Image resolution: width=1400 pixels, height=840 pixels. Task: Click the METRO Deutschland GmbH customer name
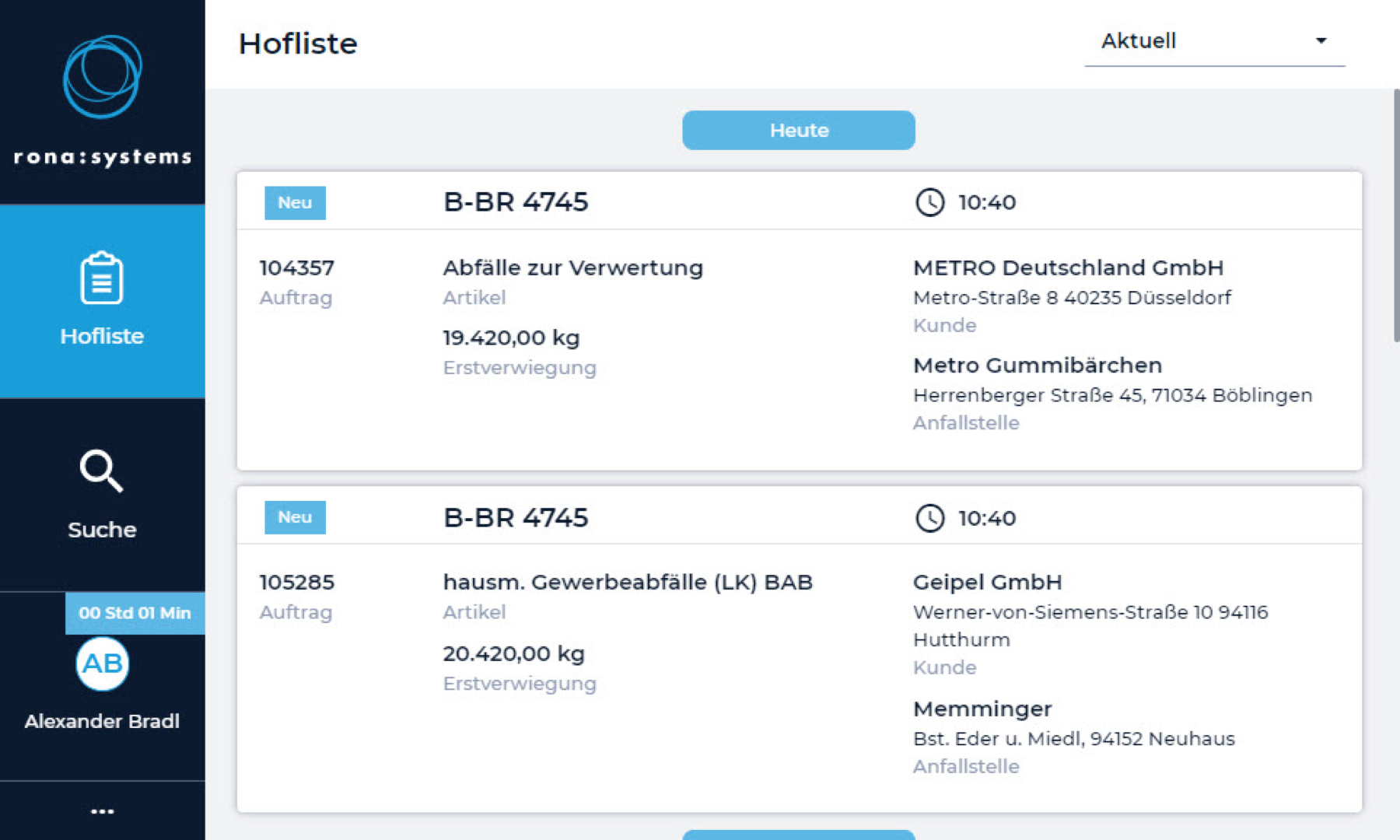(1067, 268)
